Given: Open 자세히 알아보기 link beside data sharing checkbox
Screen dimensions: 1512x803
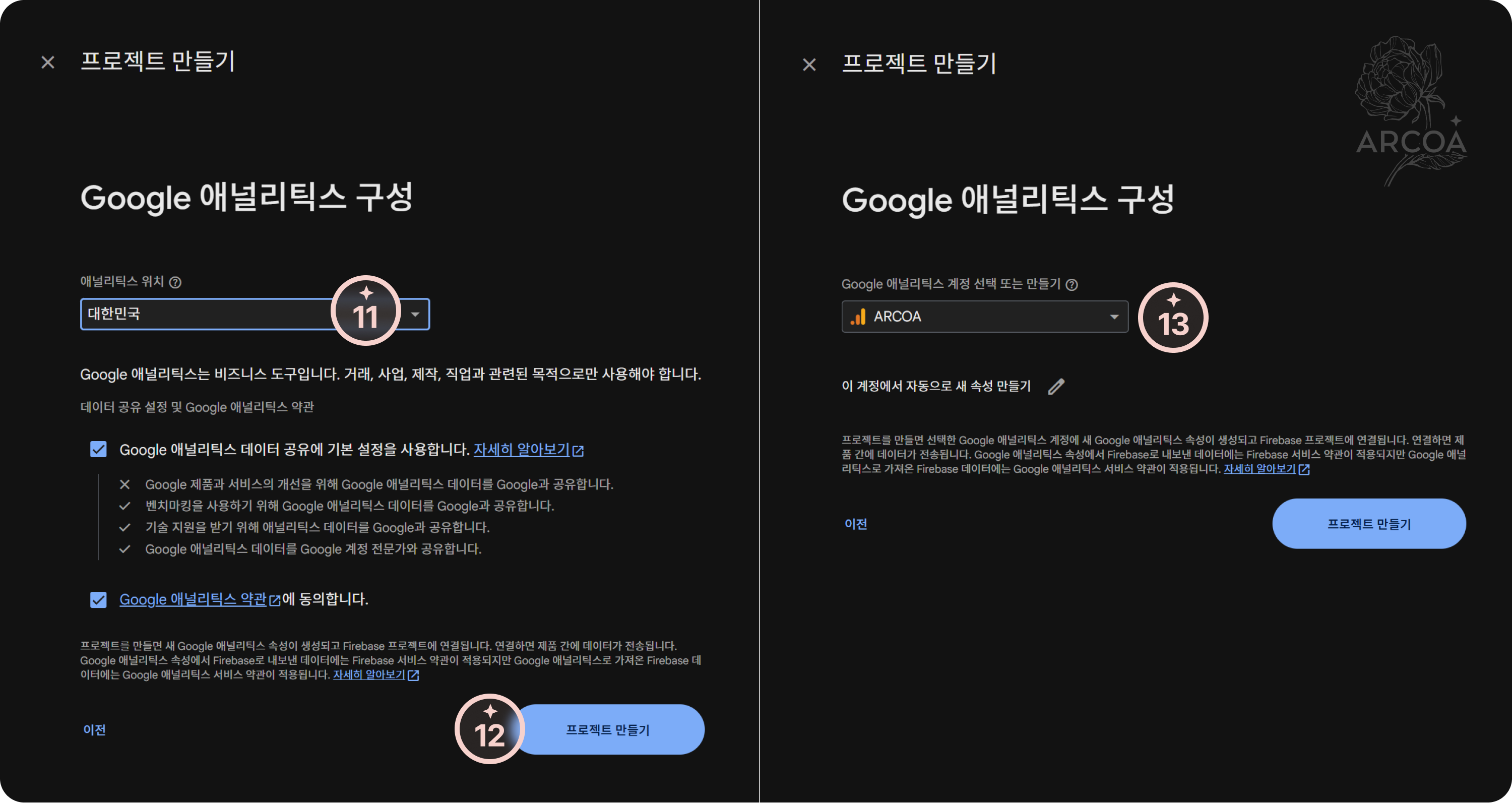Looking at the screenshot, I should [521, 450].
